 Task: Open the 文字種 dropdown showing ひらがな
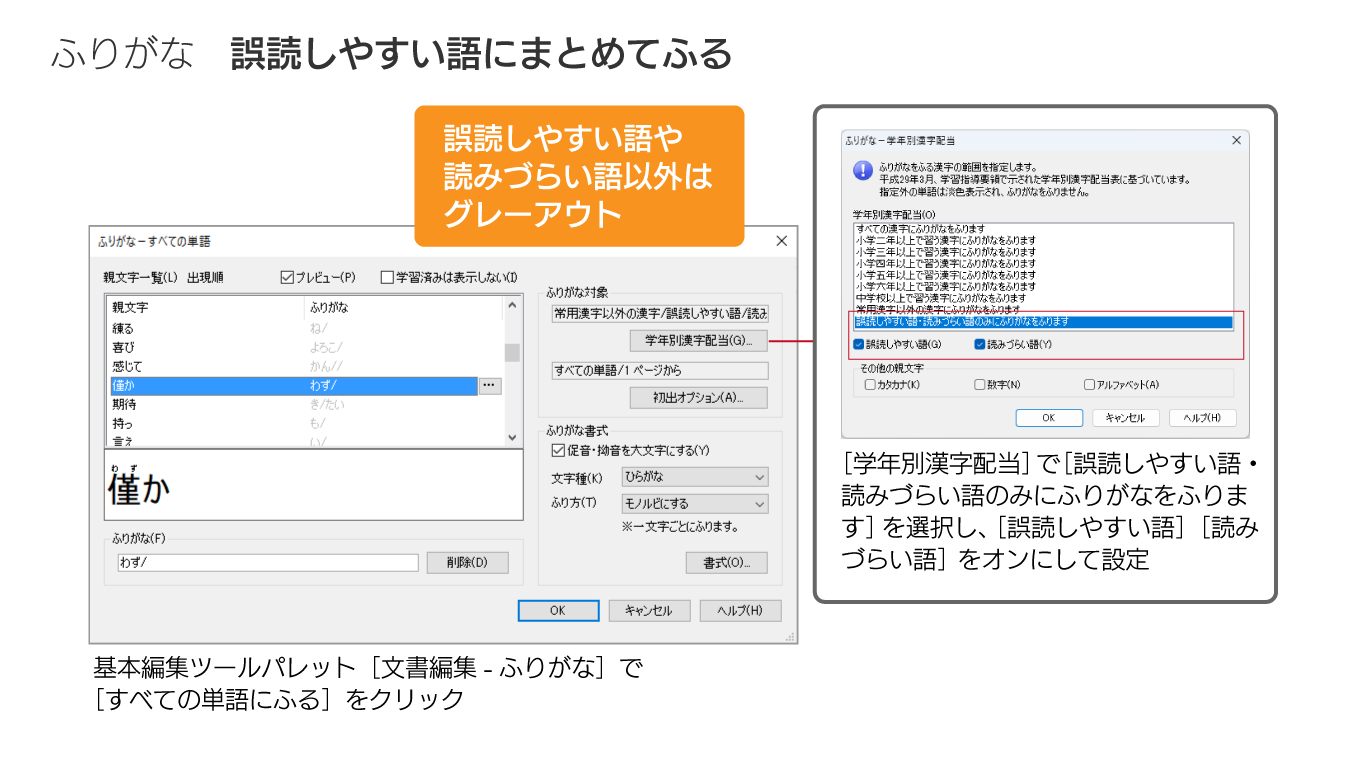point(695,477)
